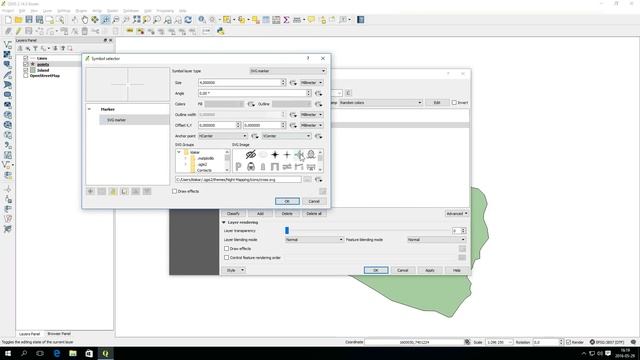
Task: Open Microsoft Edge from taskbar
Action: click(57, 353)
